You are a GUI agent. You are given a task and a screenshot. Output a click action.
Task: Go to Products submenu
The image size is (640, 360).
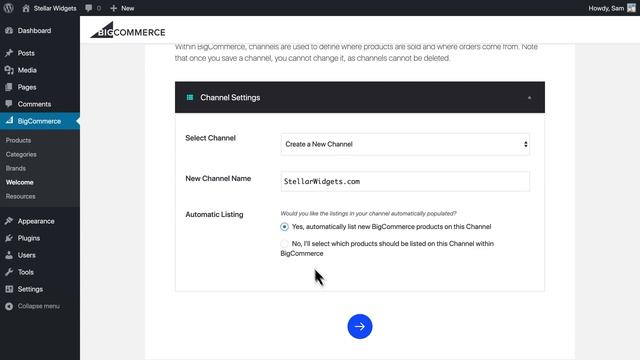pos(18,140)
